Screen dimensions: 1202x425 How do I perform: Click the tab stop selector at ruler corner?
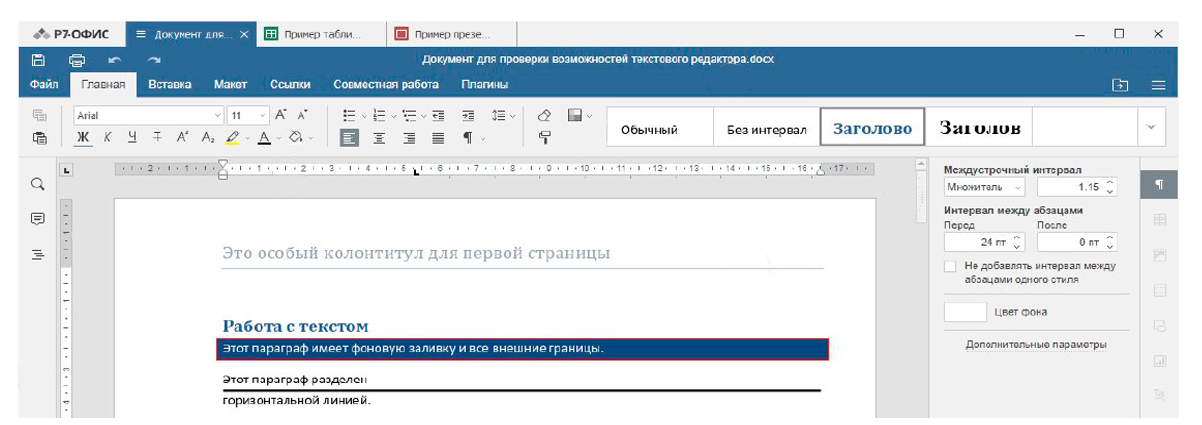[x=67, y=170]
